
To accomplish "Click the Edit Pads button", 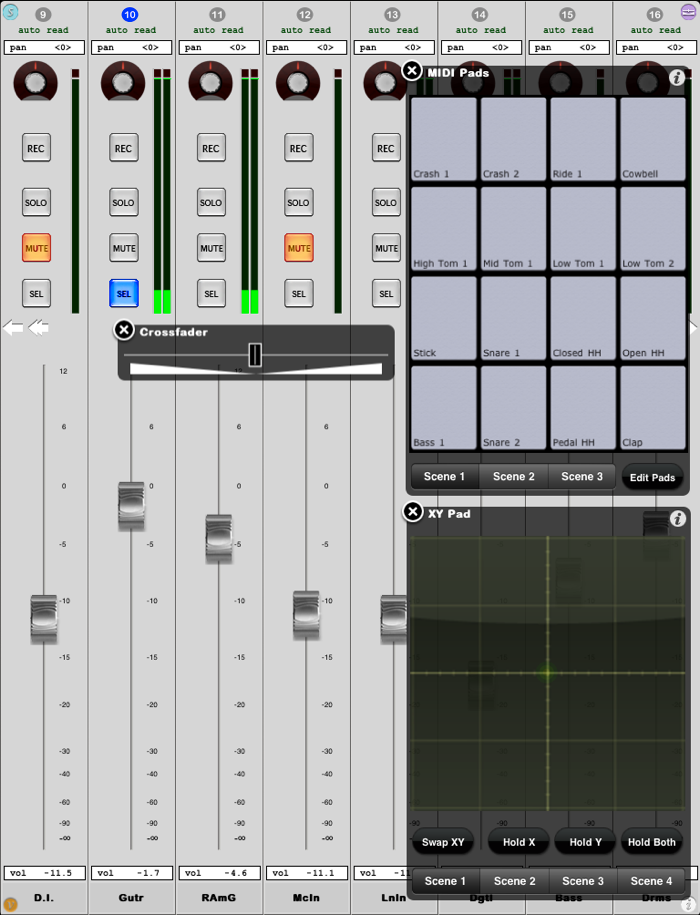I will [x=652, y=477].
